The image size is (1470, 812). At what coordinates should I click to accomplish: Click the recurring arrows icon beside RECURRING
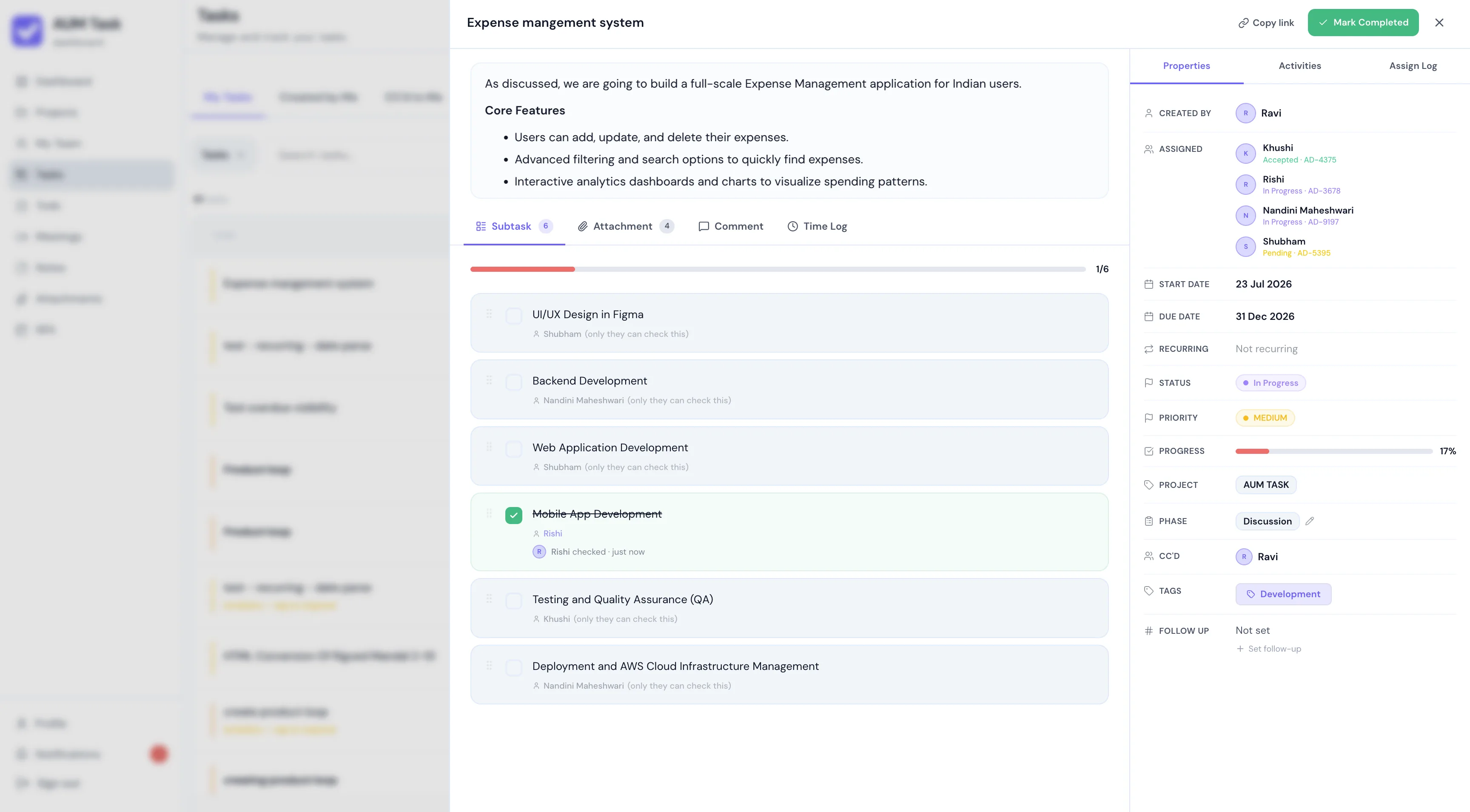(x=1149, y=349)
